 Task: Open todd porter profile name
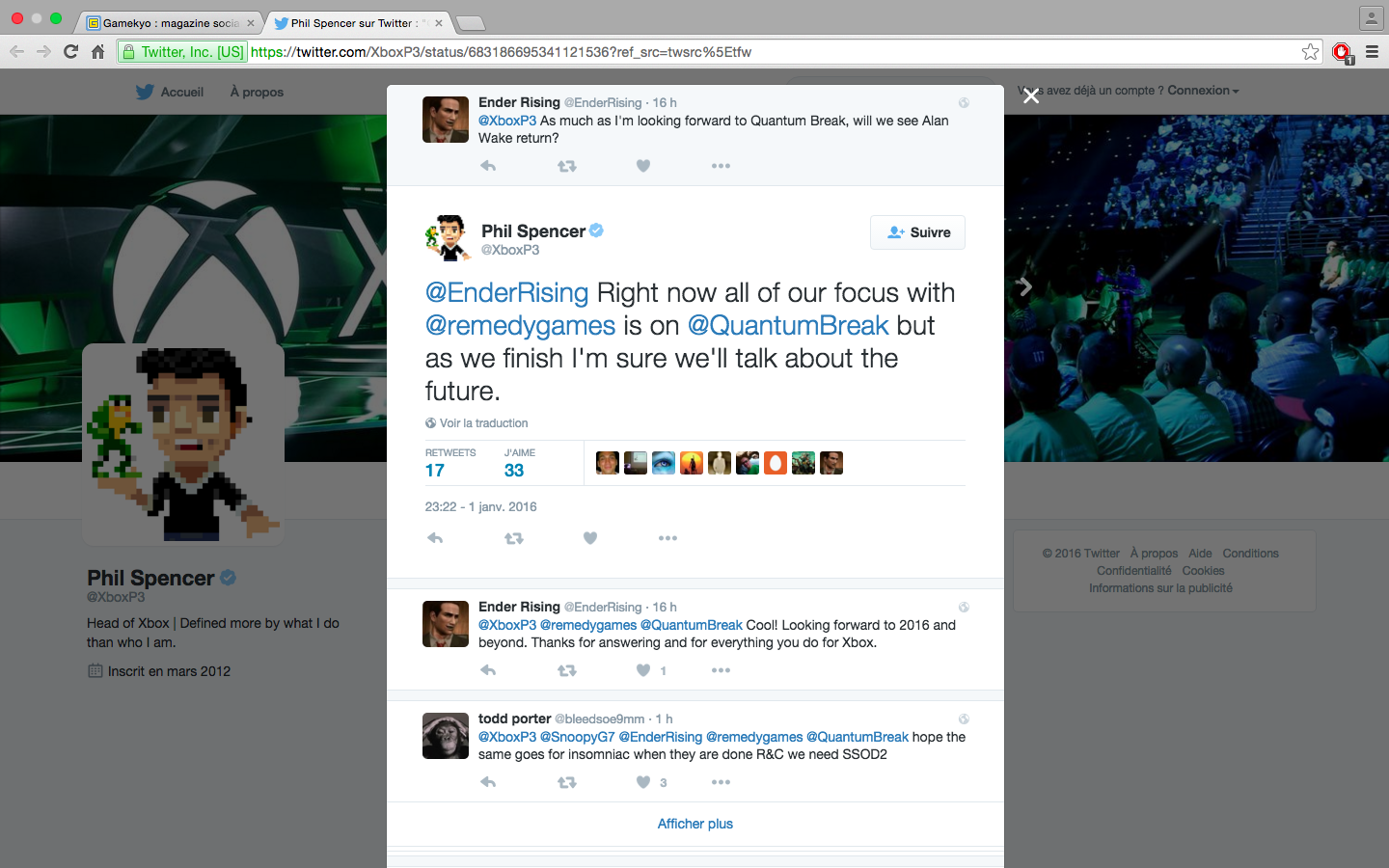click(x=514, y=719)
